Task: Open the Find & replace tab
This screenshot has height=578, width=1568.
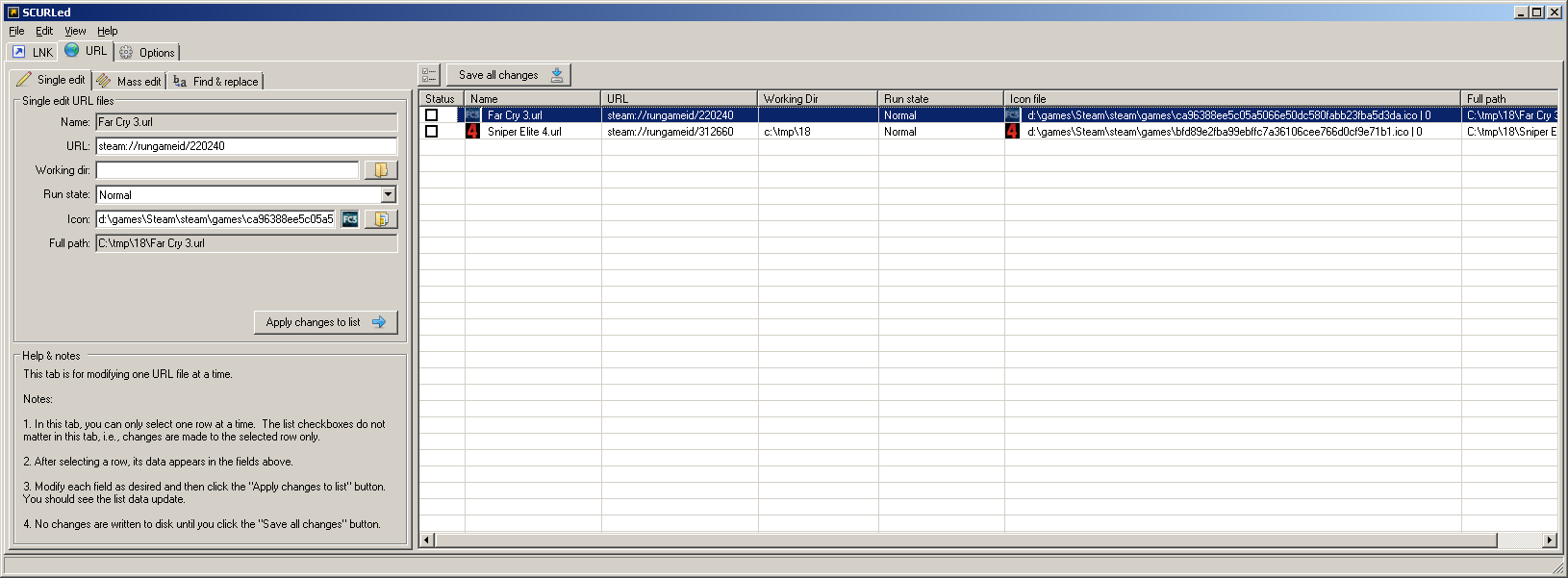Action: pos(215,82)
